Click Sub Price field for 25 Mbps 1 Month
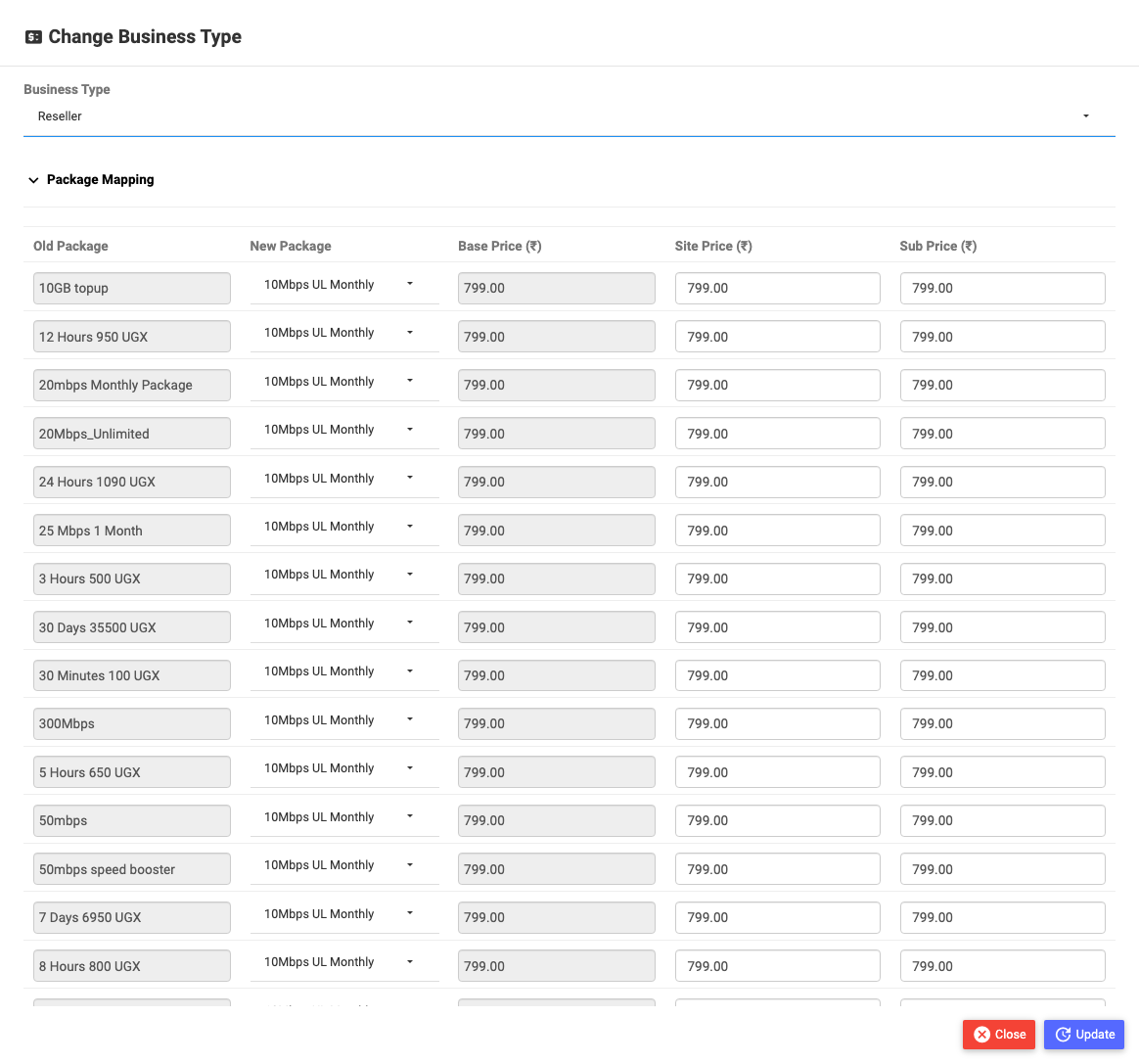 pyautogui.click(x=1002, y=531)
